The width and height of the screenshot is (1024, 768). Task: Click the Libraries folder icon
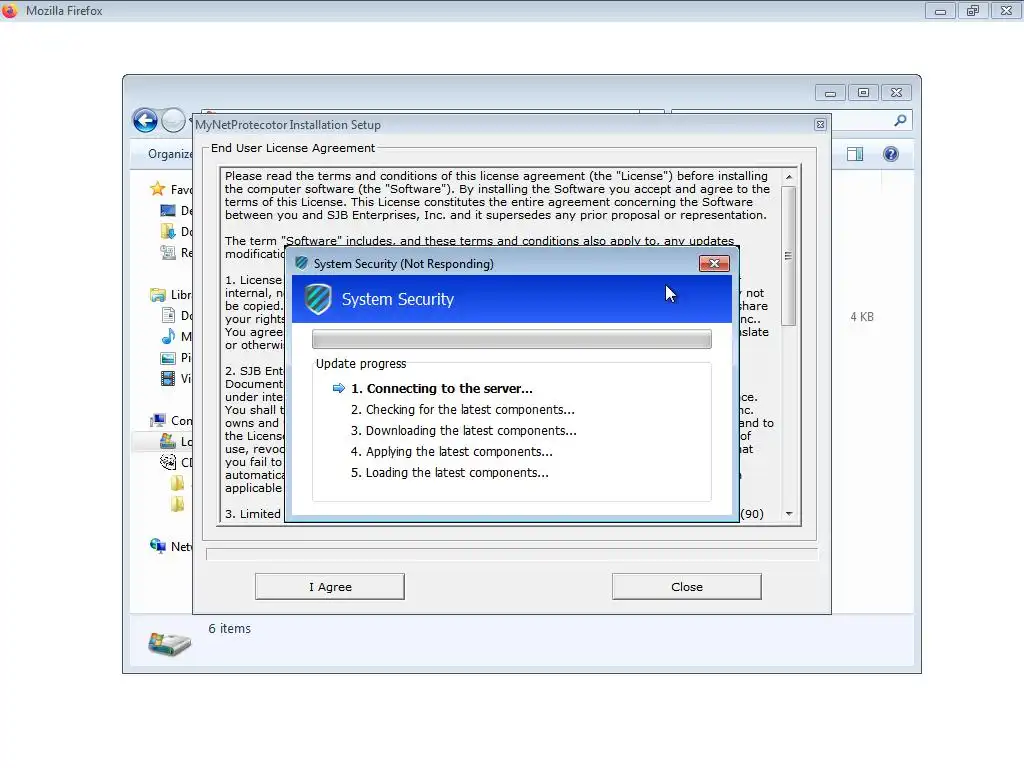(157, 295)
